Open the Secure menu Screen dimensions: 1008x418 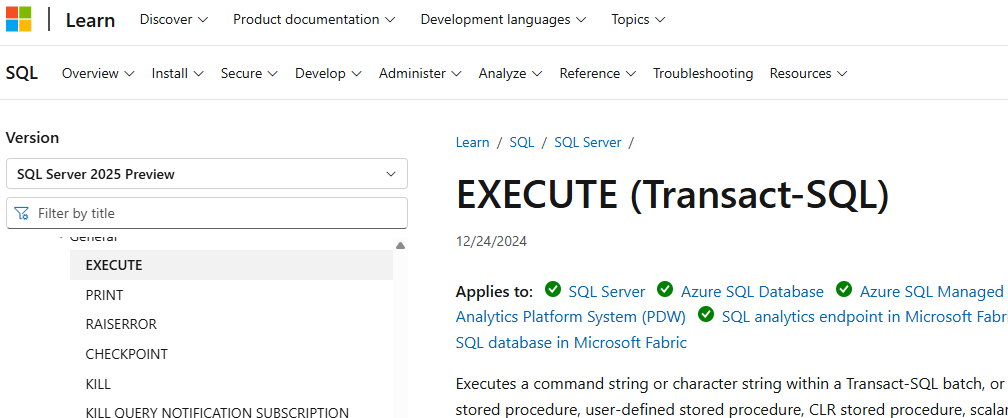coord(249,73)
